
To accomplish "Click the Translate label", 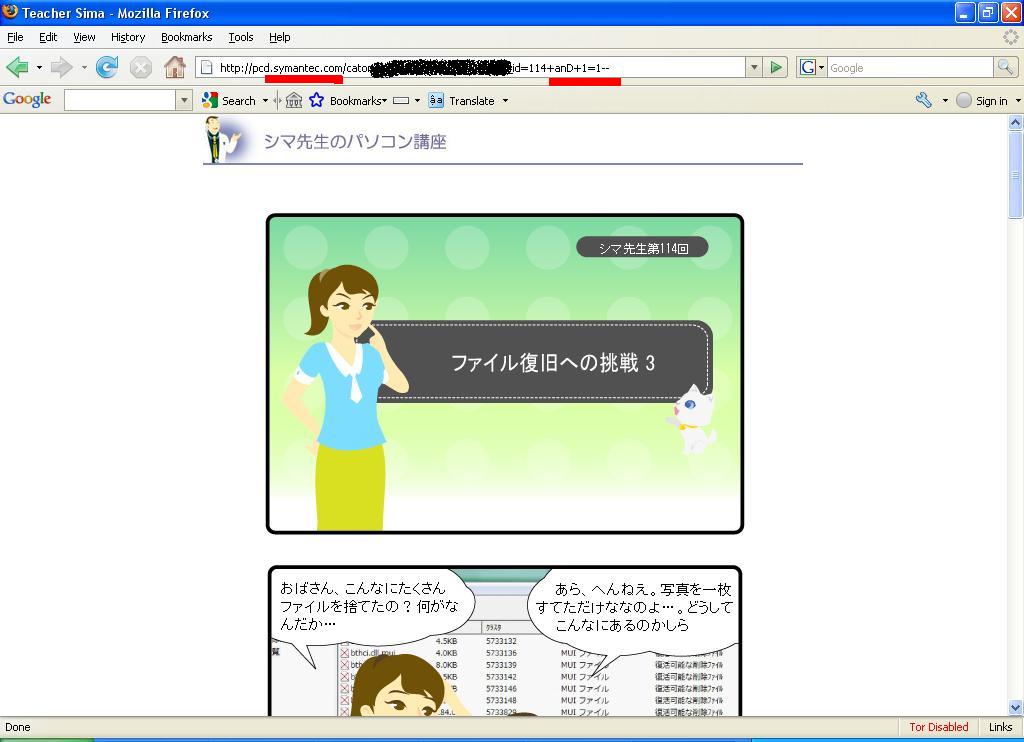I will (x=472, y=101).
